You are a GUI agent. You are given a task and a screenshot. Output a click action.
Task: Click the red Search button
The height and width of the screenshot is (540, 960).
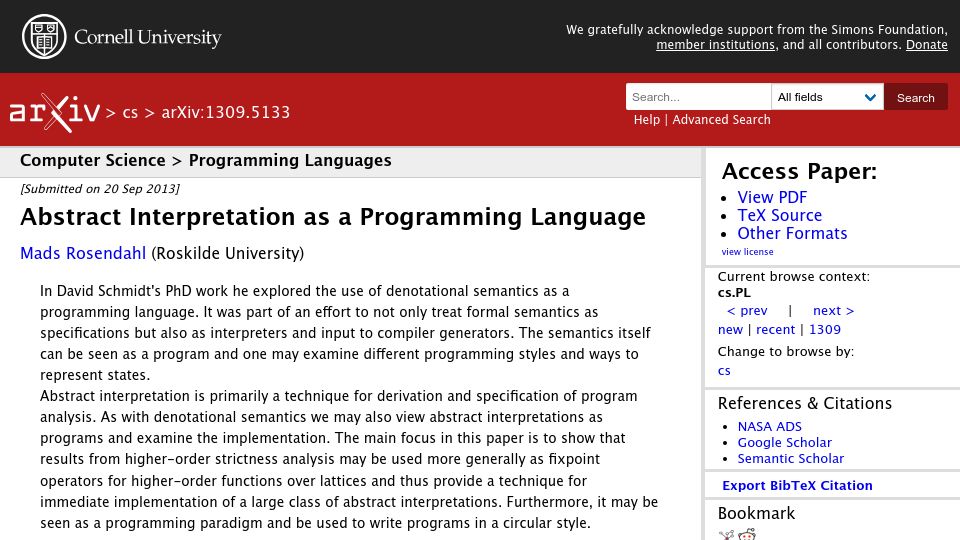(915, 97)
